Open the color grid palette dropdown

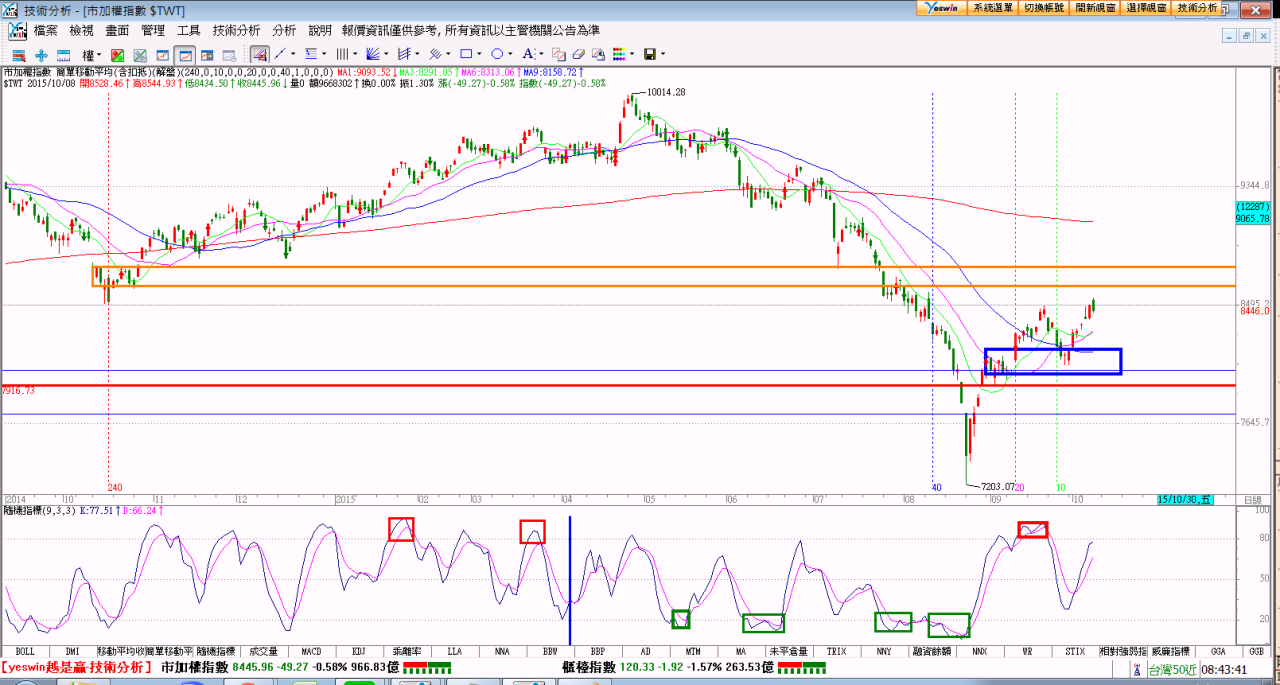(634, 54)
